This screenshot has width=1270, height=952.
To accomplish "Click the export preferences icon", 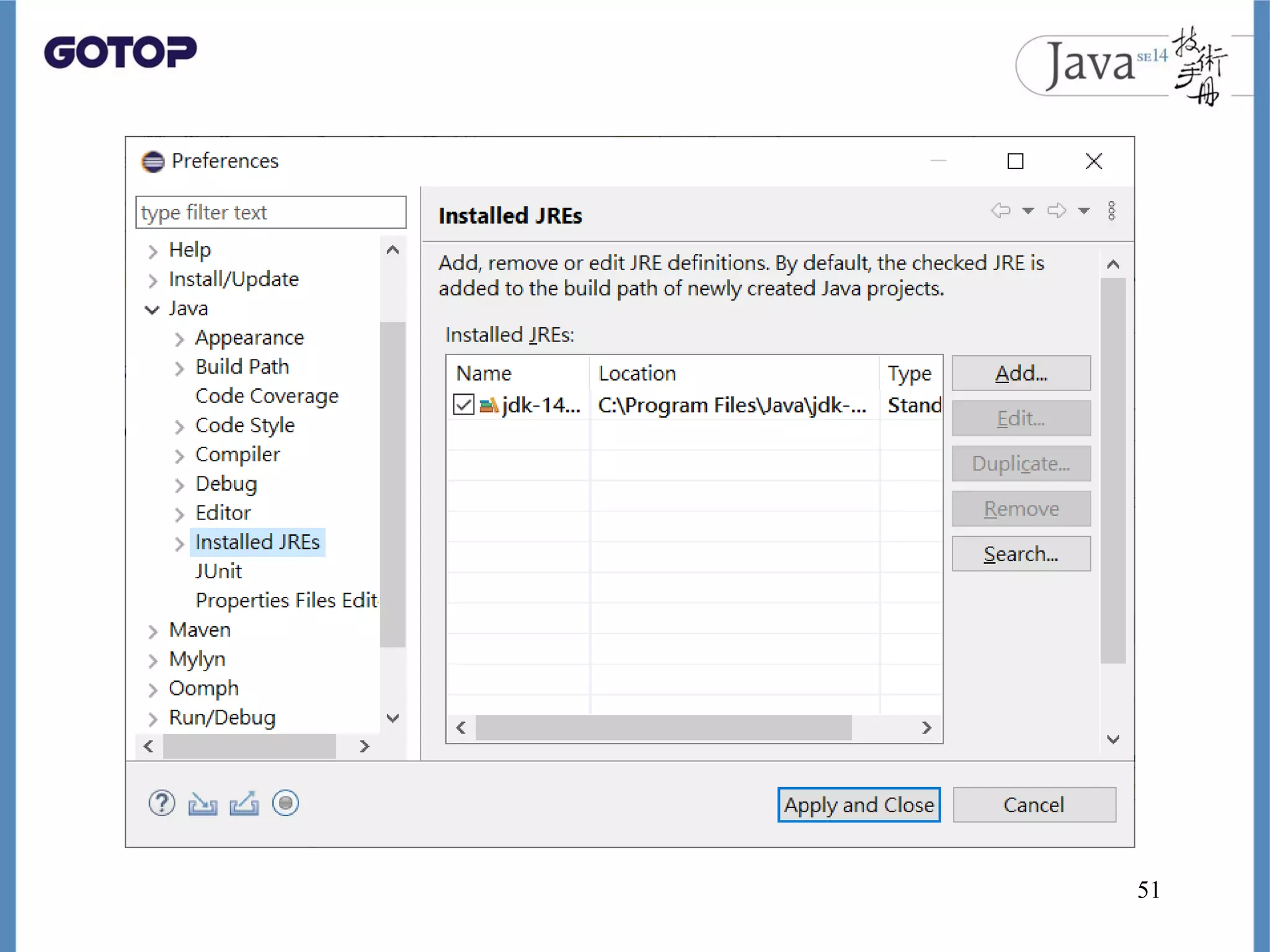I will 244,804.
